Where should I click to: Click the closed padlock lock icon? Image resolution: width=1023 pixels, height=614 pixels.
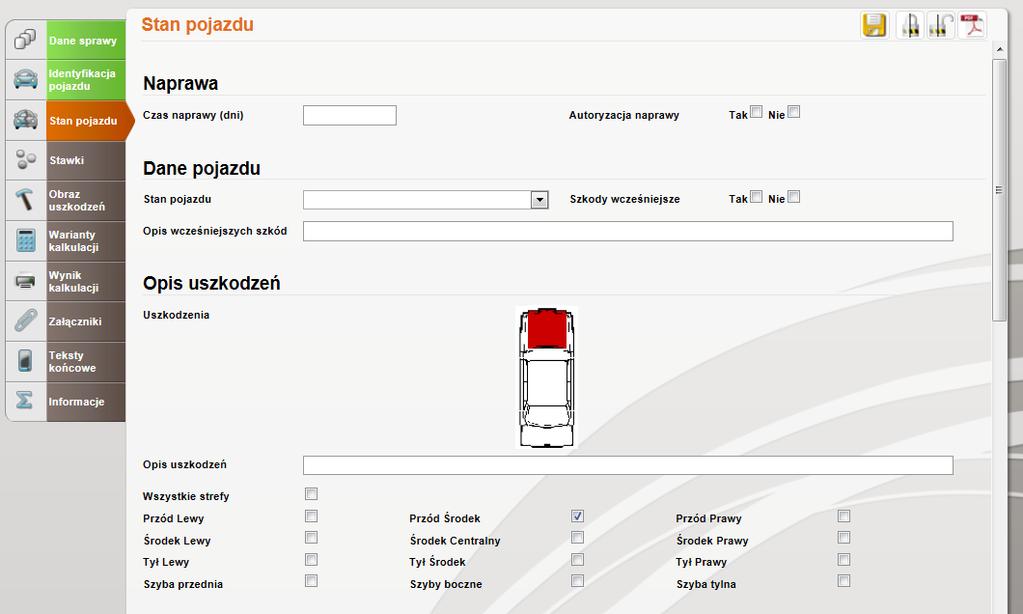[x=909, y=25]
